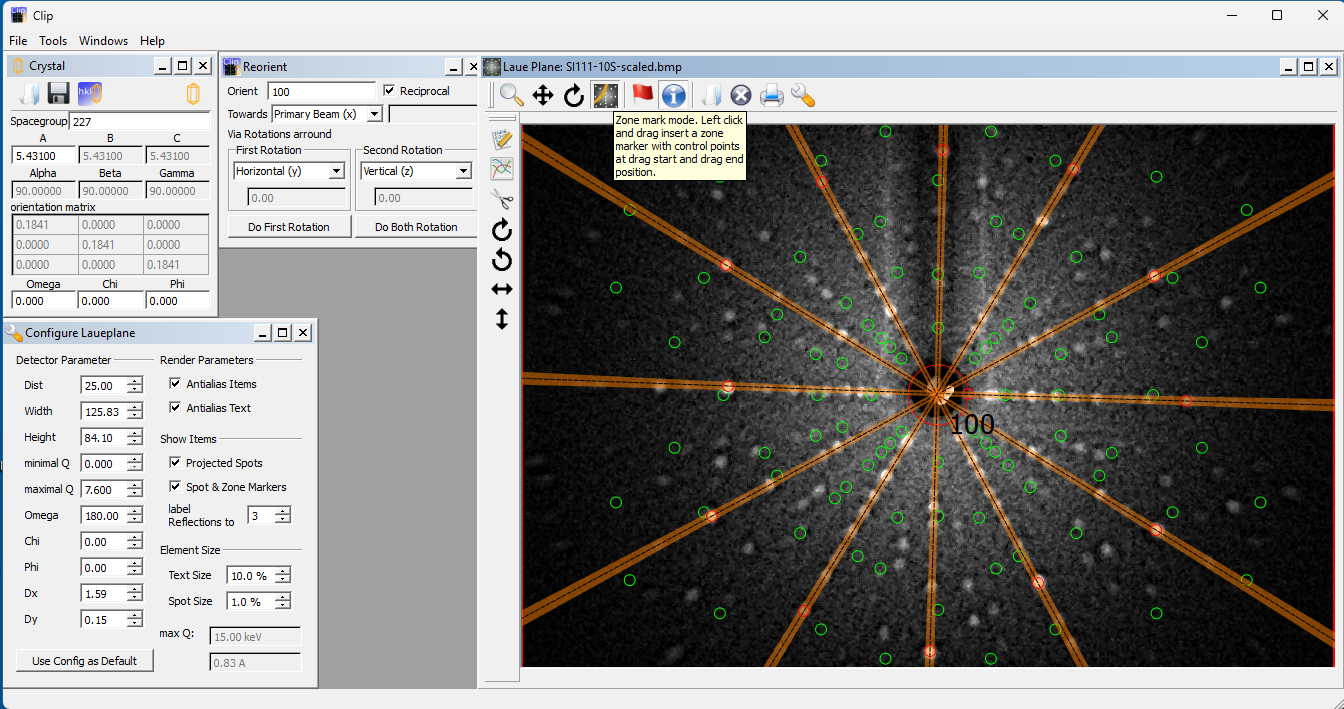Click the red flag marker icon
Image resolution: width=1344 pixels, height=709 pixels.
click(x=642, y=95)
